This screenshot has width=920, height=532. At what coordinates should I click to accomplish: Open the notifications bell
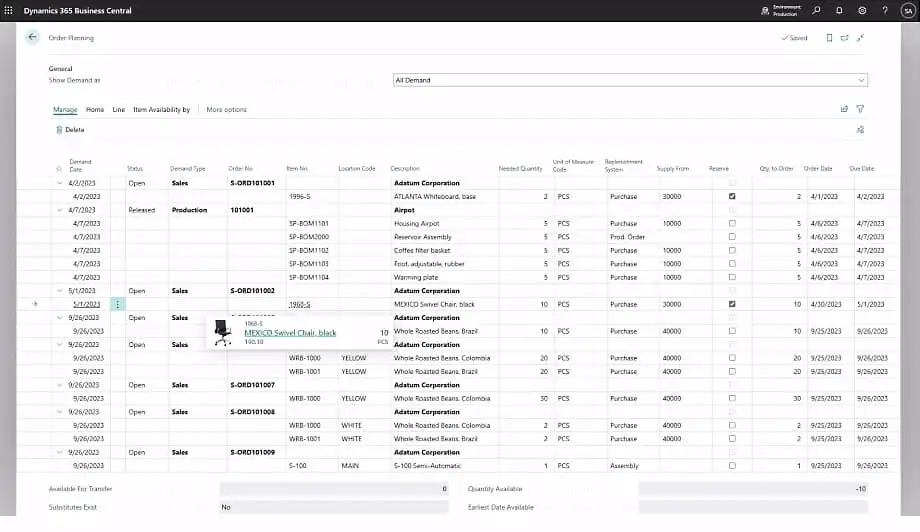coord(839,11)
